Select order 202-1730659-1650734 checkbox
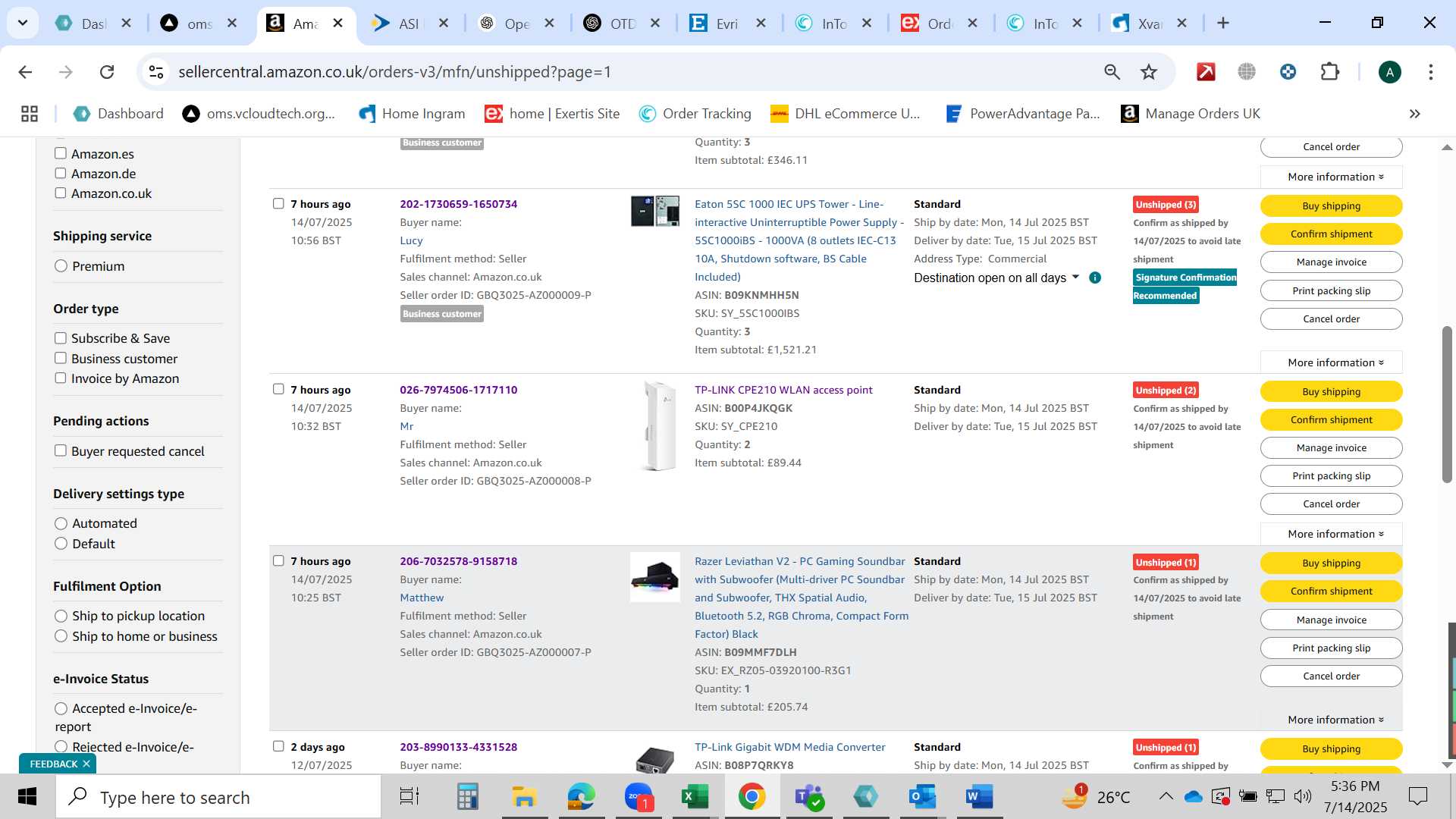Viewport: 1456px width, 819px height. 278,203
